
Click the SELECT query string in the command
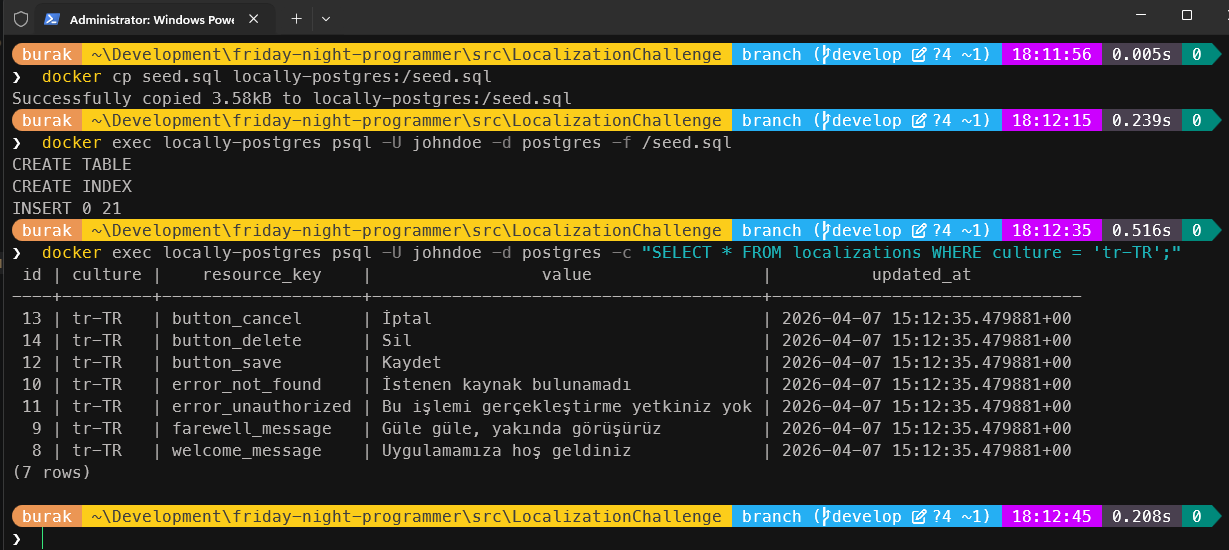point(912,253)
